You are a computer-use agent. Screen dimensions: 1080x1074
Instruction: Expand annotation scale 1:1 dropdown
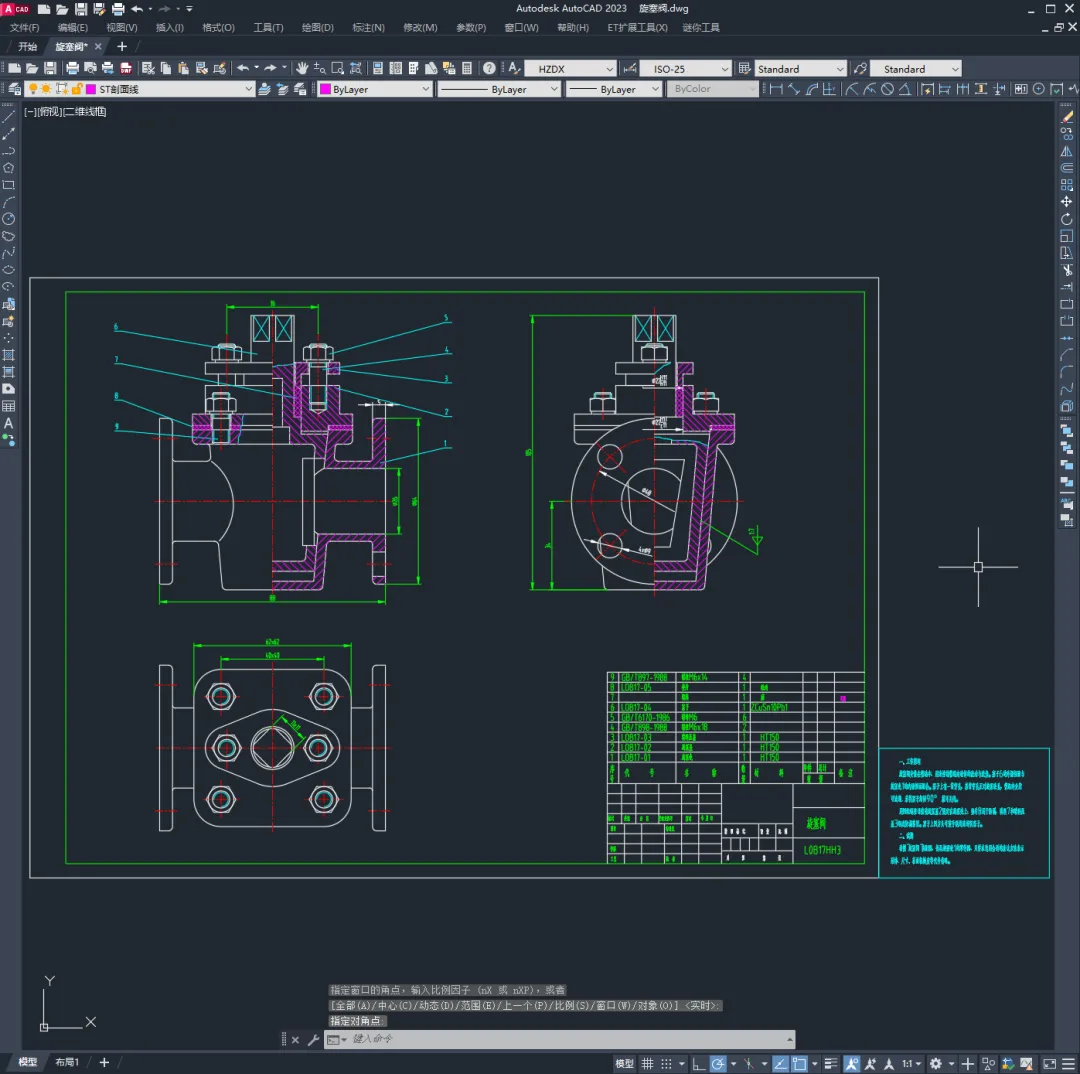click(913, 1063)
